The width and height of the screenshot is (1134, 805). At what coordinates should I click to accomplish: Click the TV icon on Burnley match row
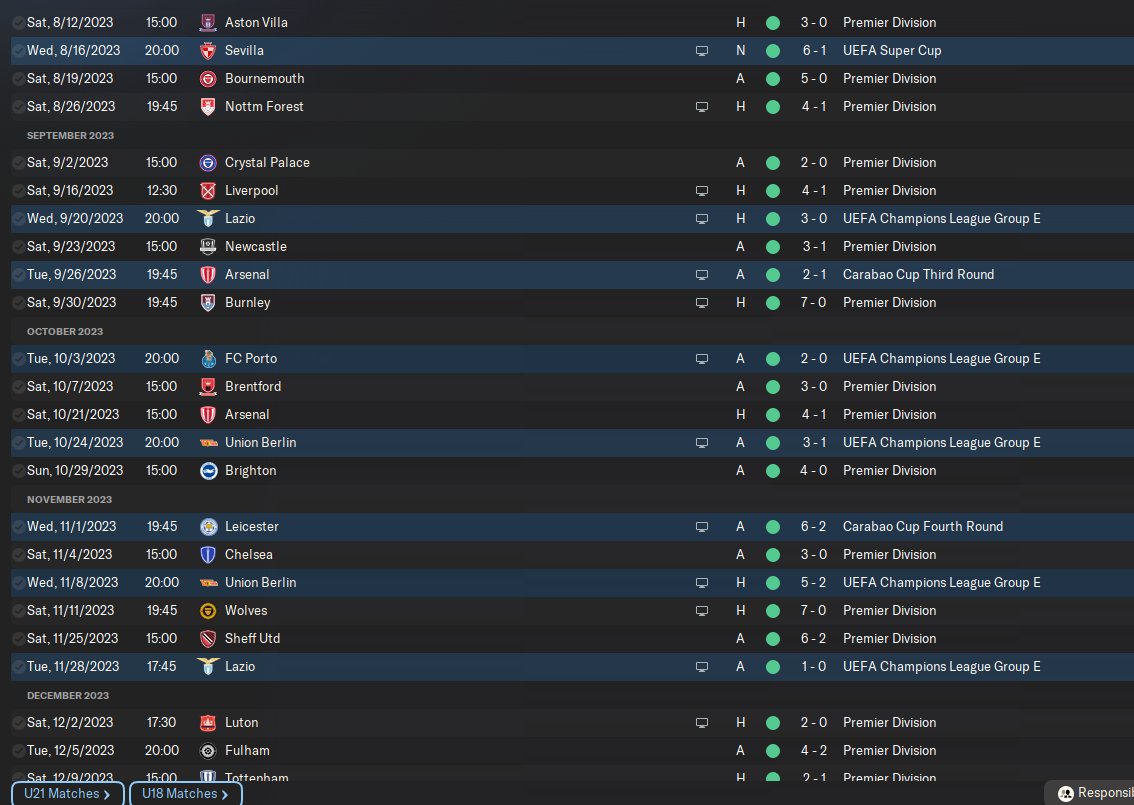click(702, 303)
